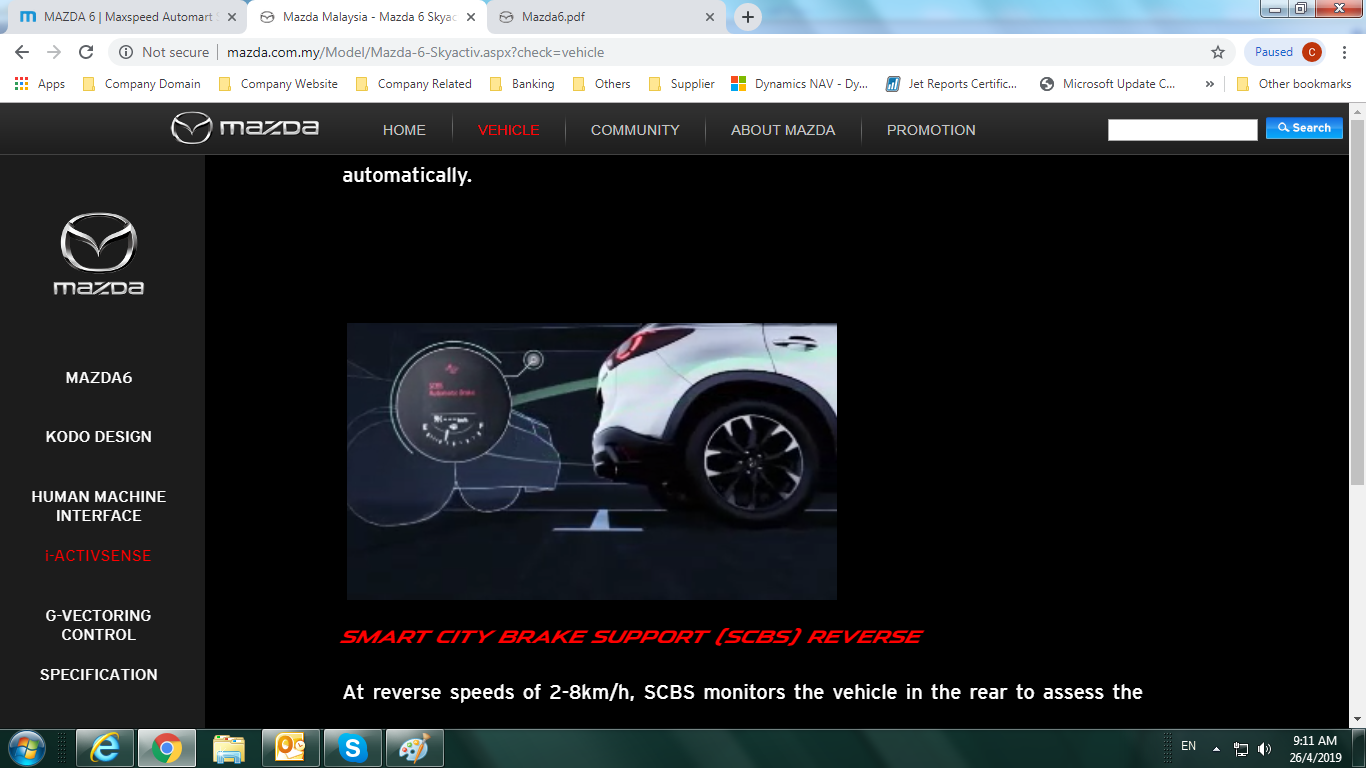
Task: Open Company Domain bookmark folder
Action: click(141, 84)
